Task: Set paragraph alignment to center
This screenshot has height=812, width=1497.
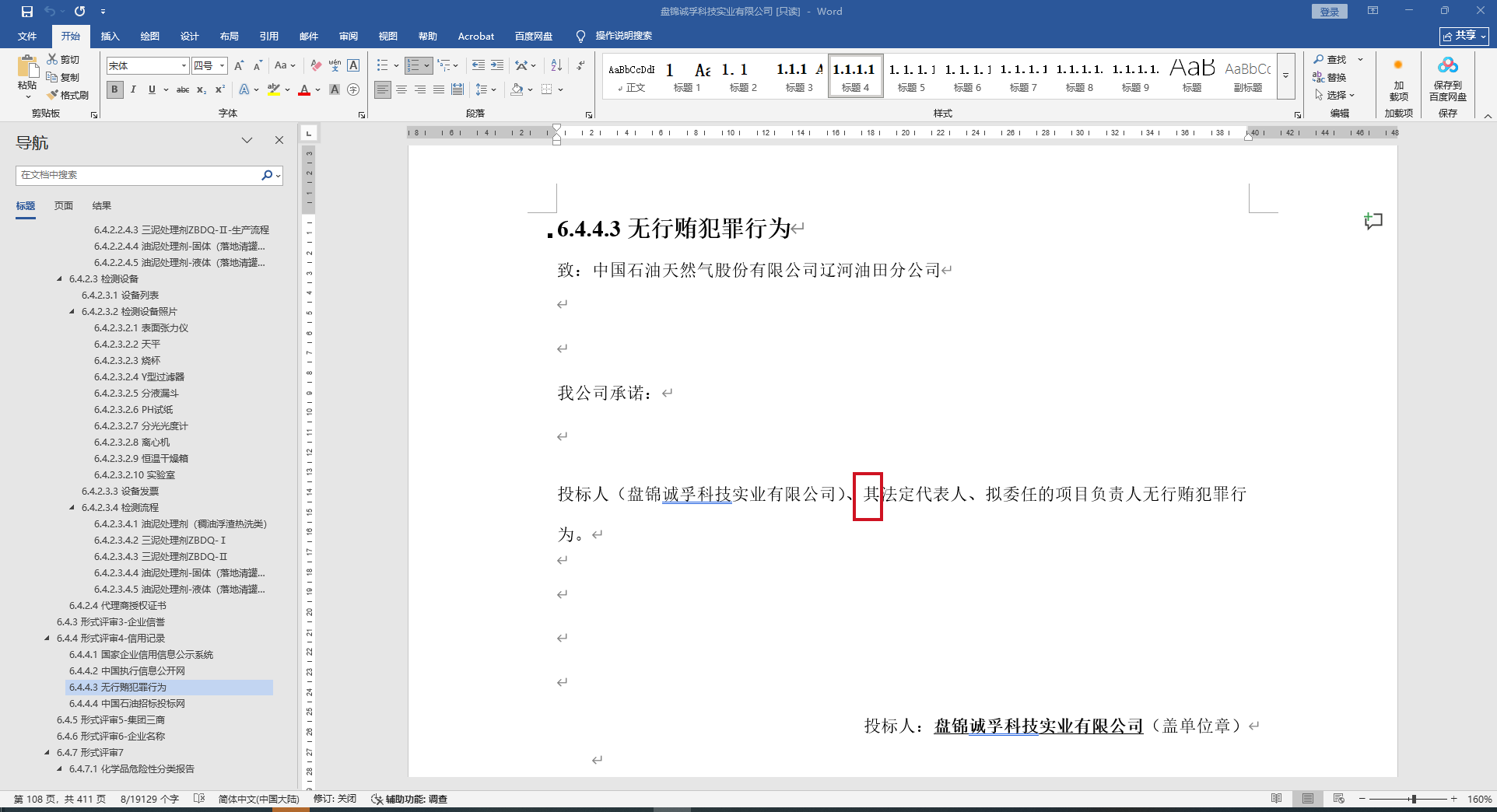Action: click(401, 89)
